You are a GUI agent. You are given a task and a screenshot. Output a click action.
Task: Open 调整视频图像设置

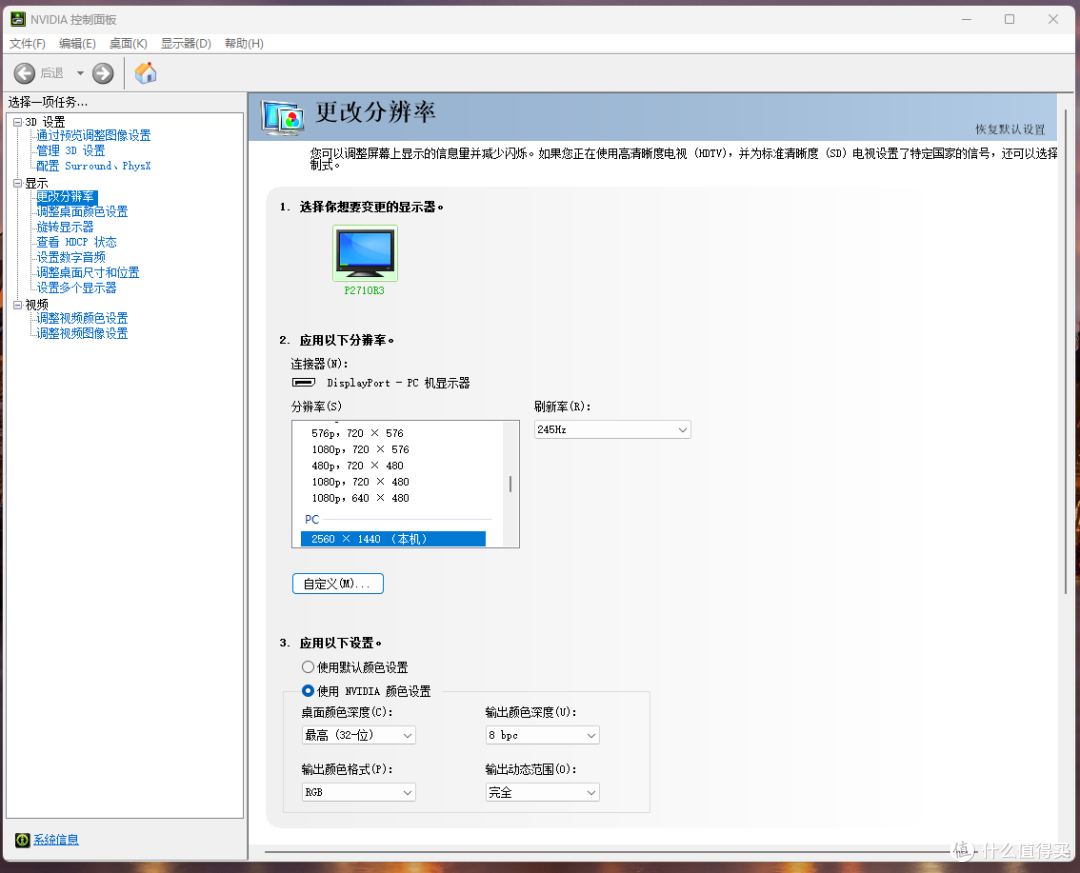(x=82, y=333)
